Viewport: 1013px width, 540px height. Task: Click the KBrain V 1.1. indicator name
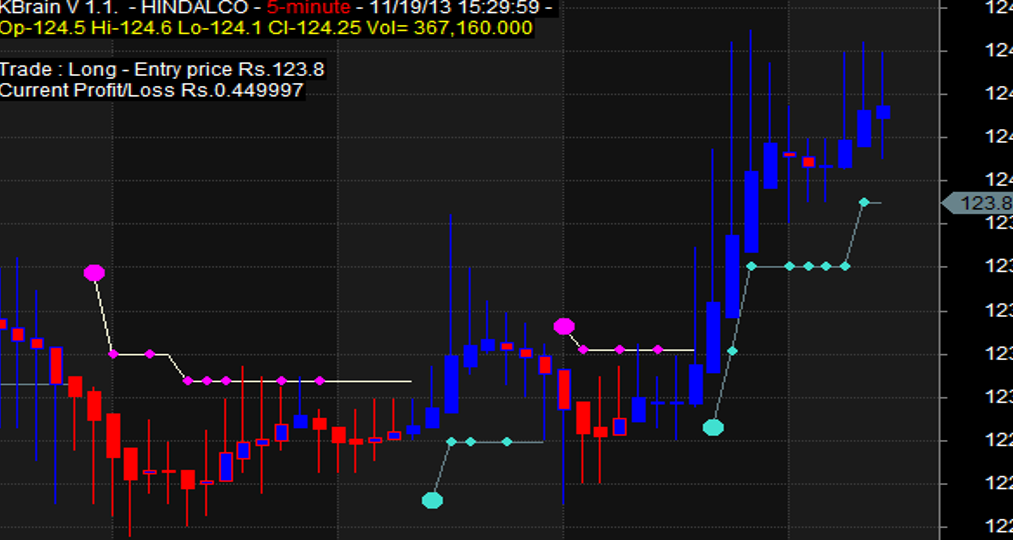coord(59,8)
